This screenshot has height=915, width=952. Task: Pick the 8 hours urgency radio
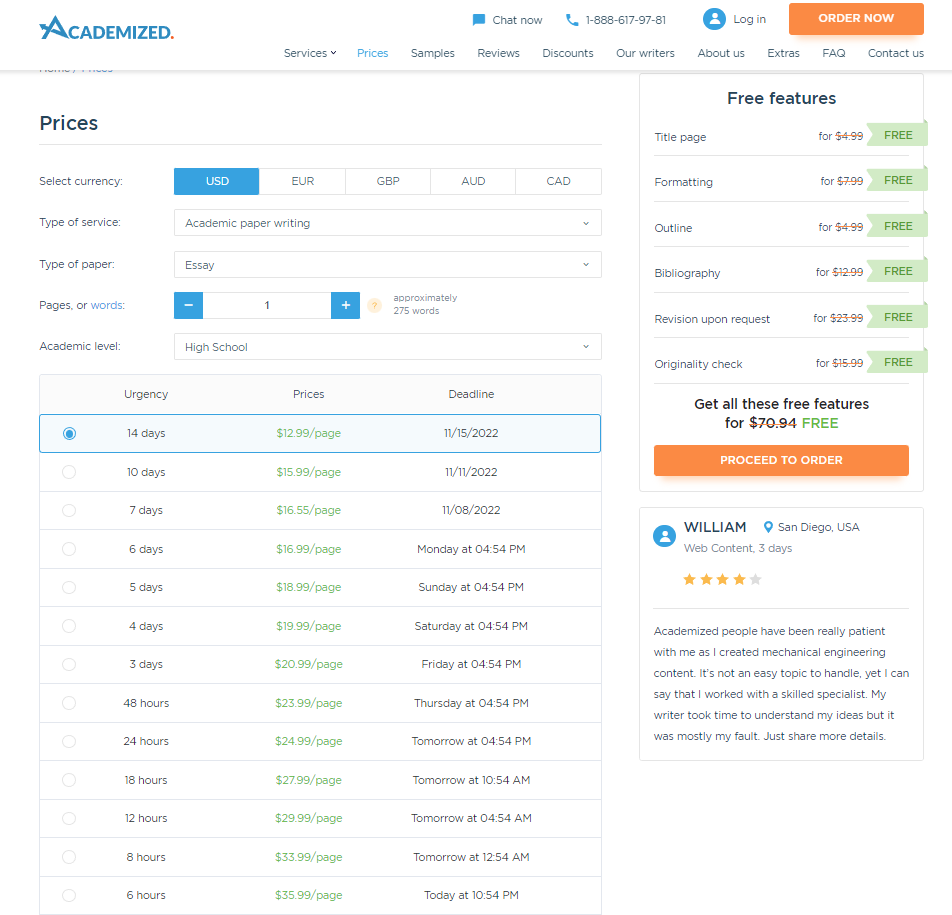(x=69, y=857)
